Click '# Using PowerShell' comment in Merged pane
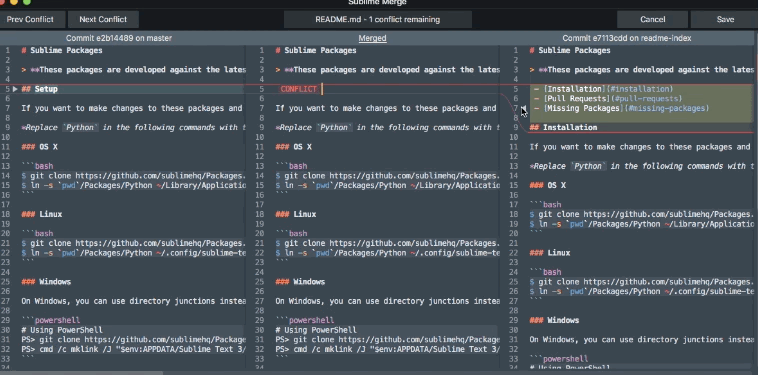Image resolution: width=758 pixels, height=375 pixels. [x=316, y=330]
